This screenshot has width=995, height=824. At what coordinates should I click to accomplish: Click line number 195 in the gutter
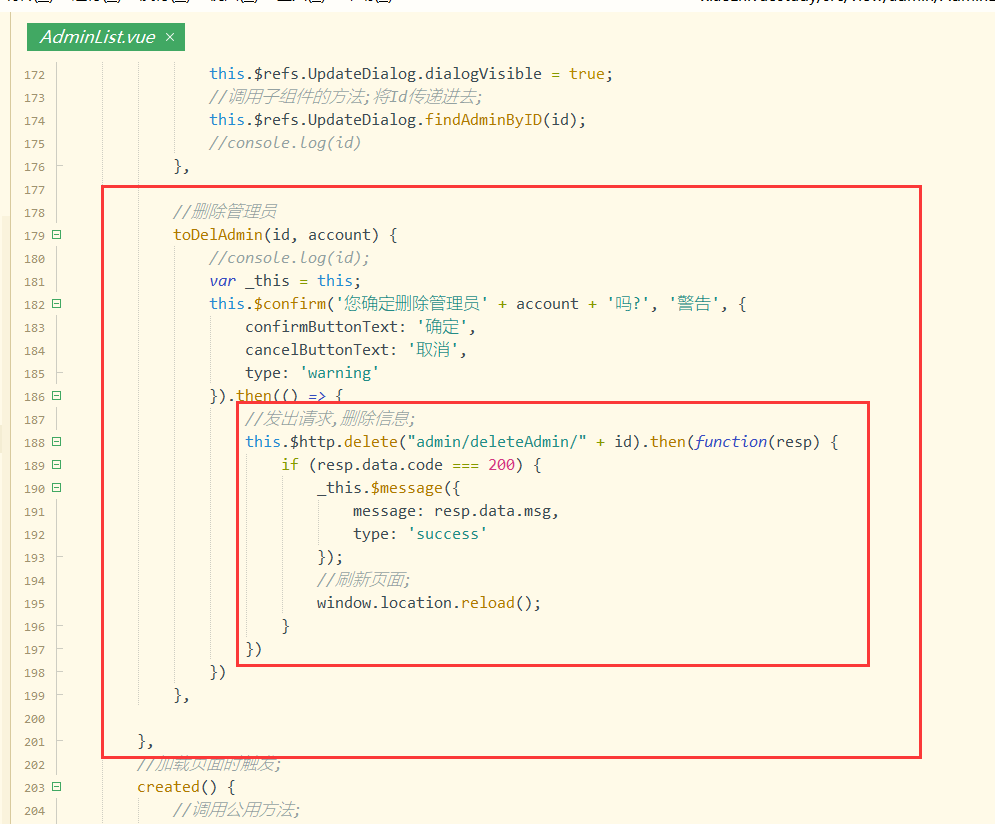[x=34, y=604]
